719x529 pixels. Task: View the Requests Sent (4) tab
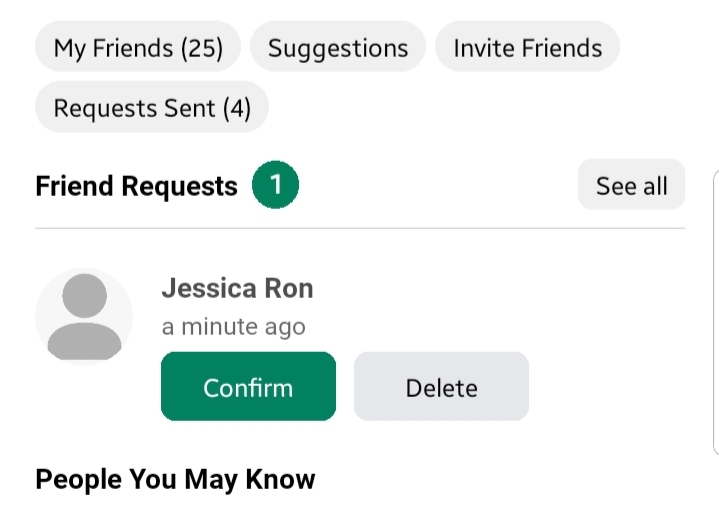coord(152,107)
